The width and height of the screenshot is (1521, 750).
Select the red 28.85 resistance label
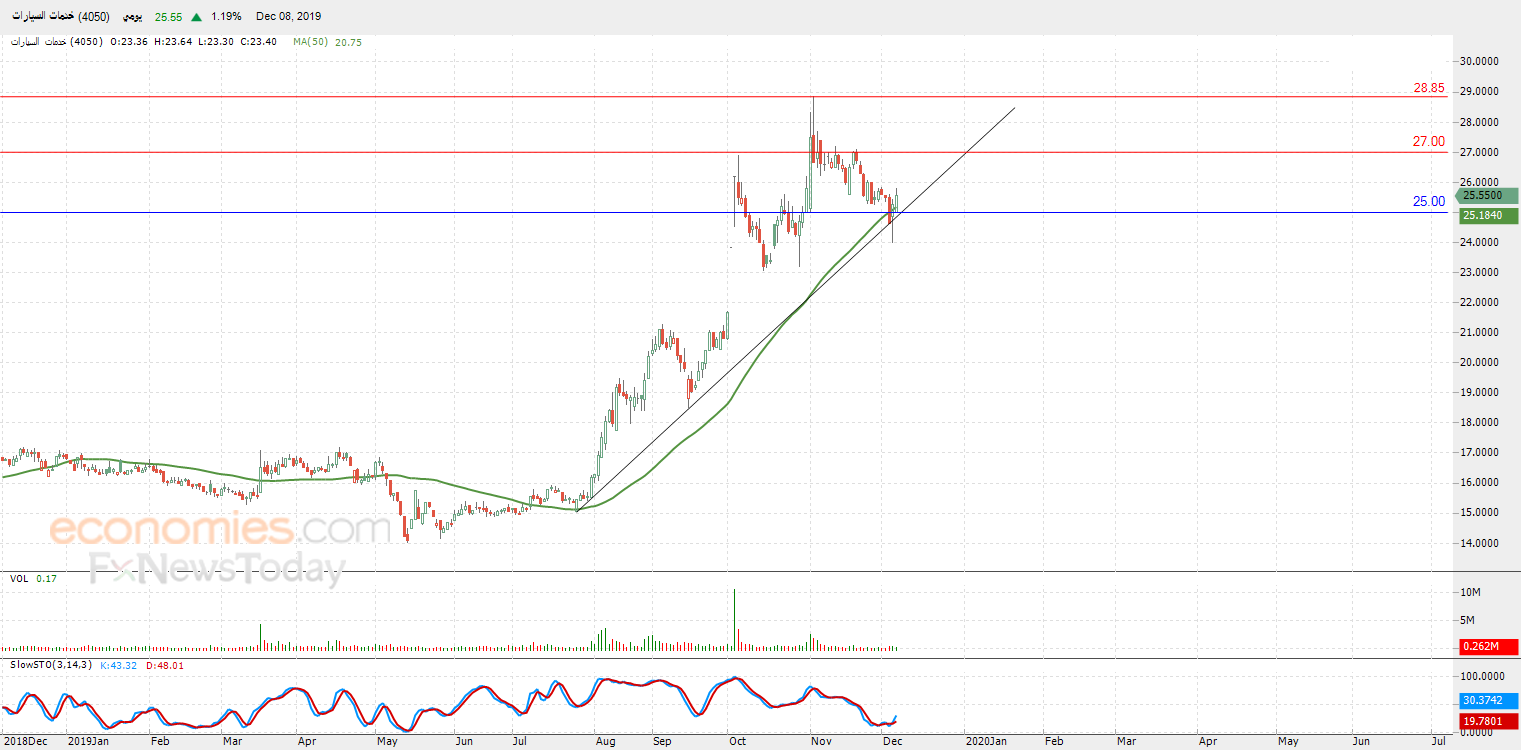(1429, 88)
